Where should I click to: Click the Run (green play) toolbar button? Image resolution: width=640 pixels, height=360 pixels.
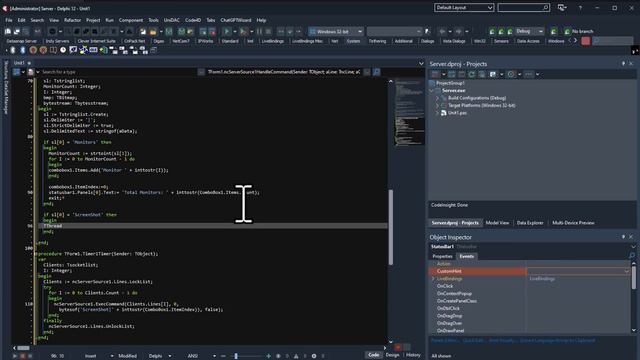[x=227, y=31]
